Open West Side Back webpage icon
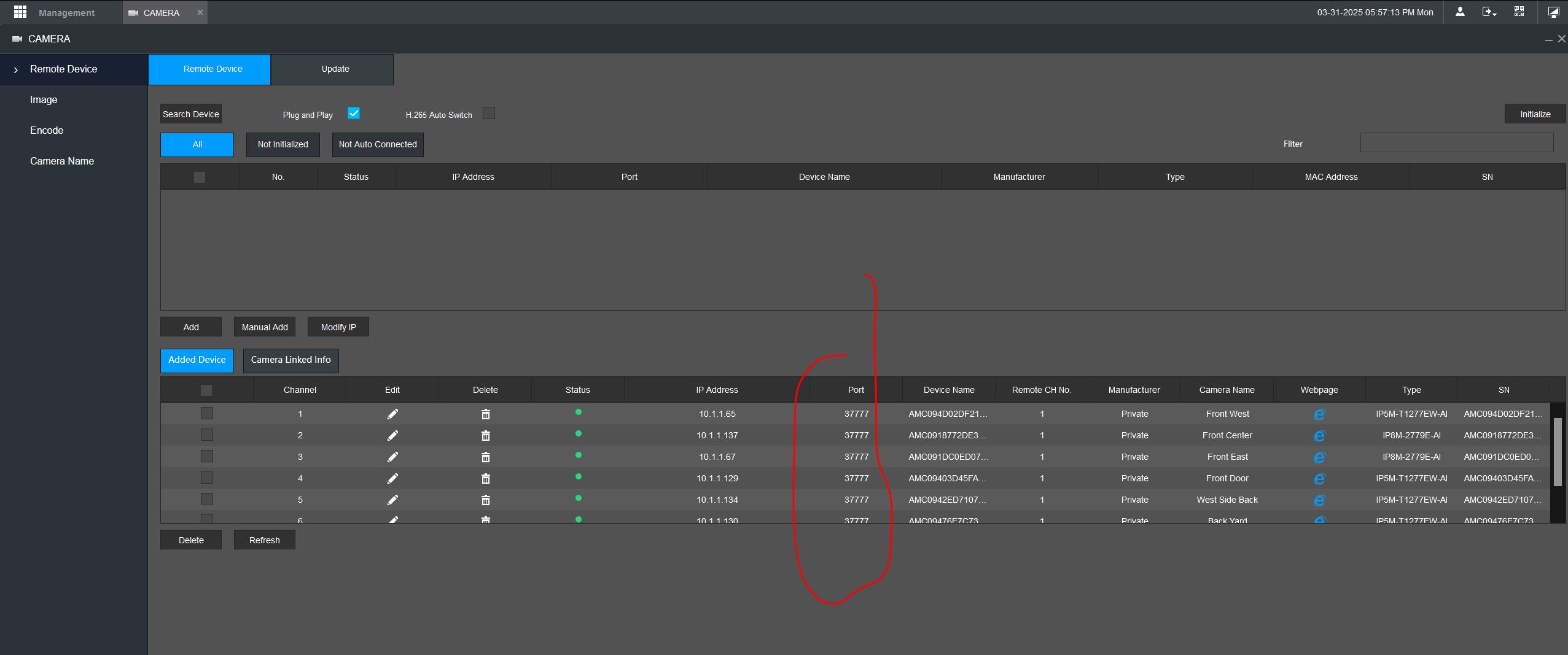The width and height of the screenshot is (1568, 655). point(1319,501)
